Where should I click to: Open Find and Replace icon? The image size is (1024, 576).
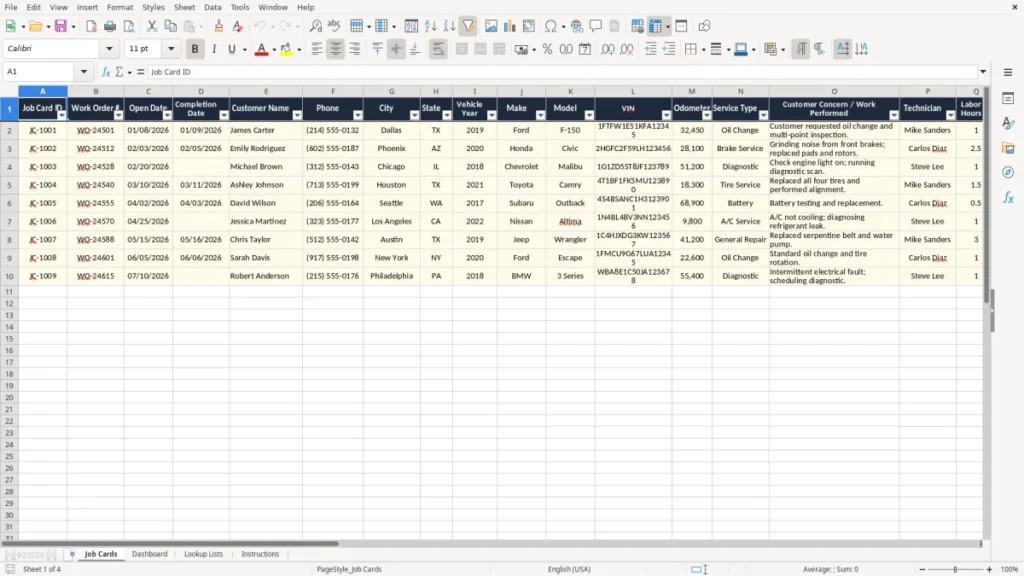click(315, 26)
